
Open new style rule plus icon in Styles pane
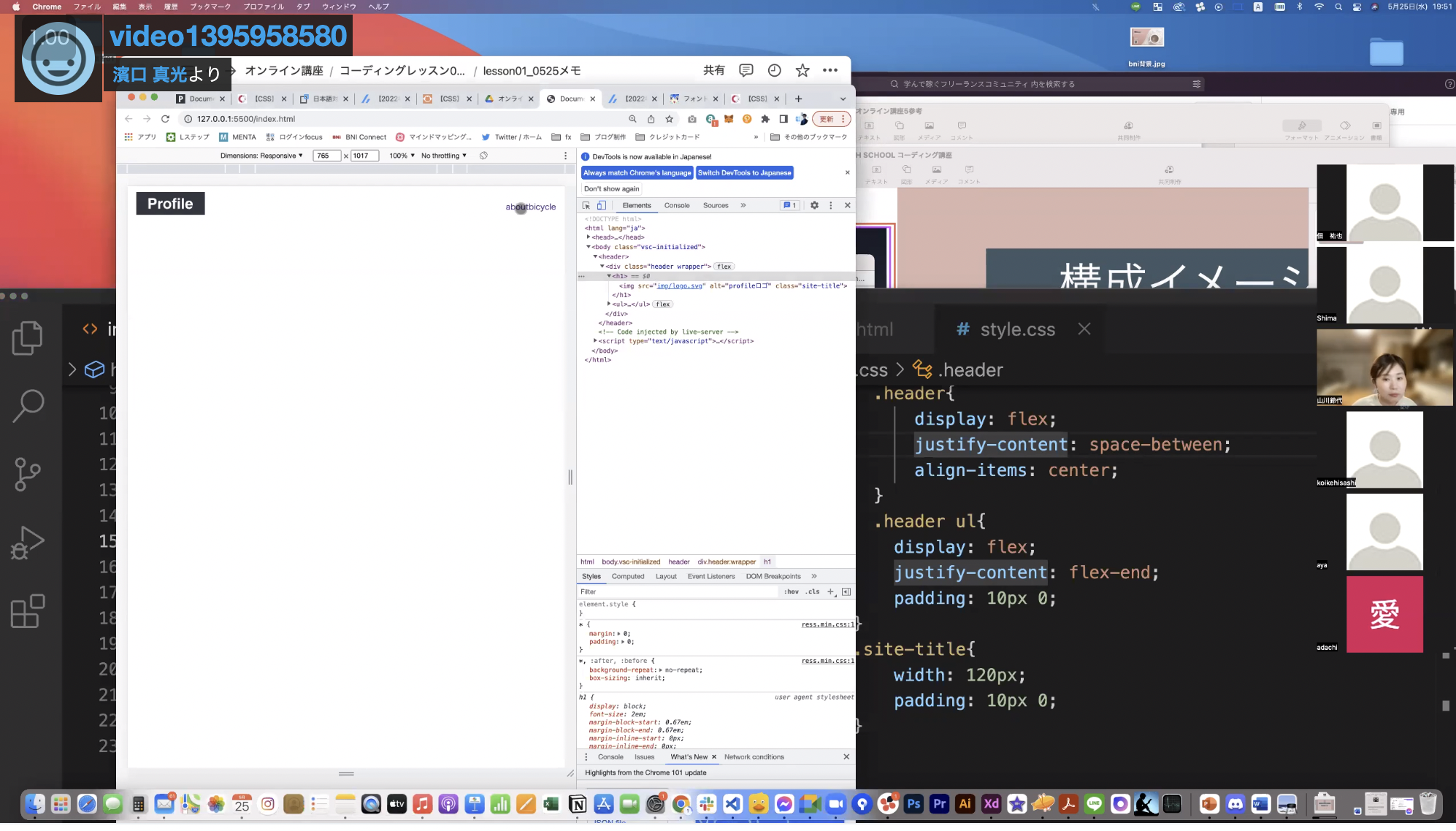pos(830,591)
